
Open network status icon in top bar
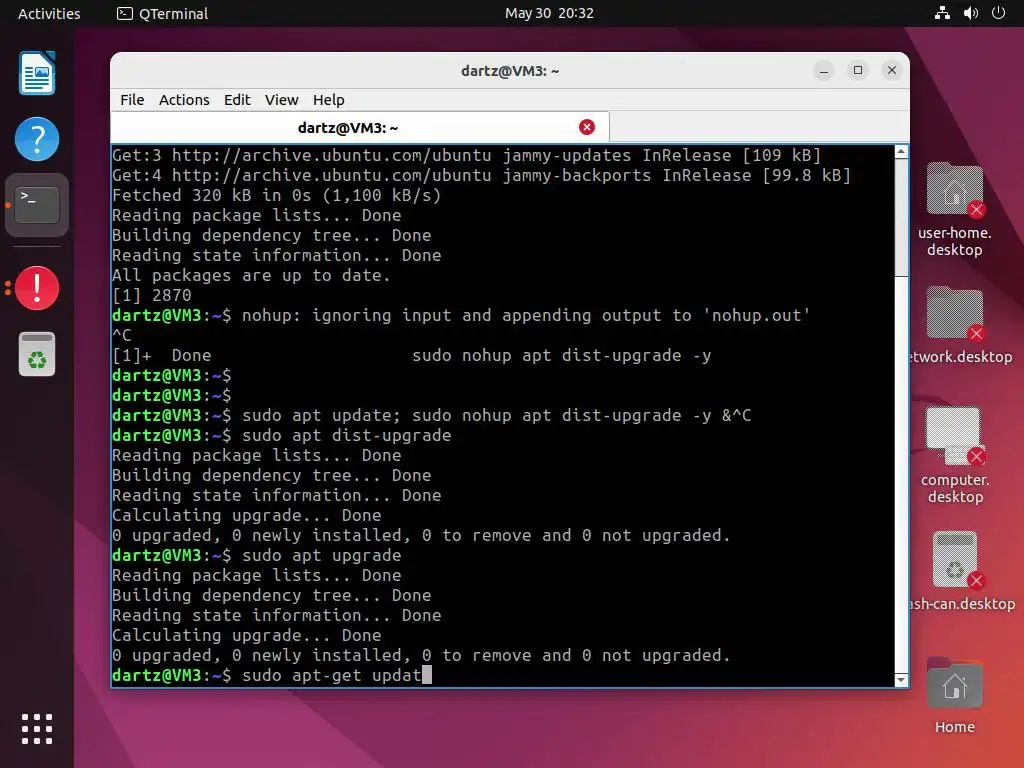tap(942, 13)
